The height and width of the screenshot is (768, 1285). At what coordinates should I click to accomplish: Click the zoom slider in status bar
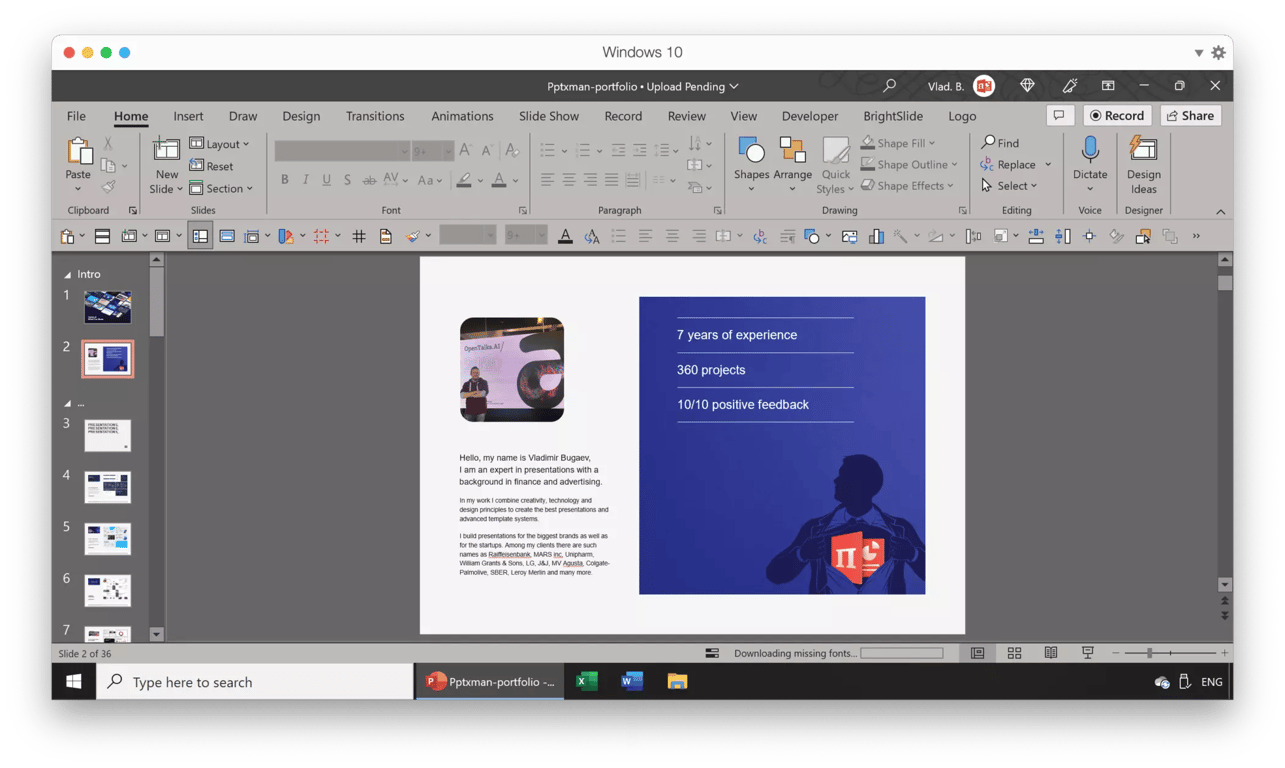tap(1150, 653)
